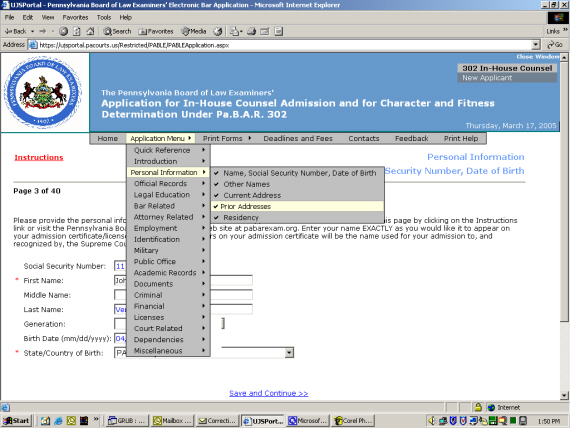Viewport: 570px width, 428px height.
Task: Open the Mail button dropdown arrow
Action: pyautogui.click(x=241, y=31)
